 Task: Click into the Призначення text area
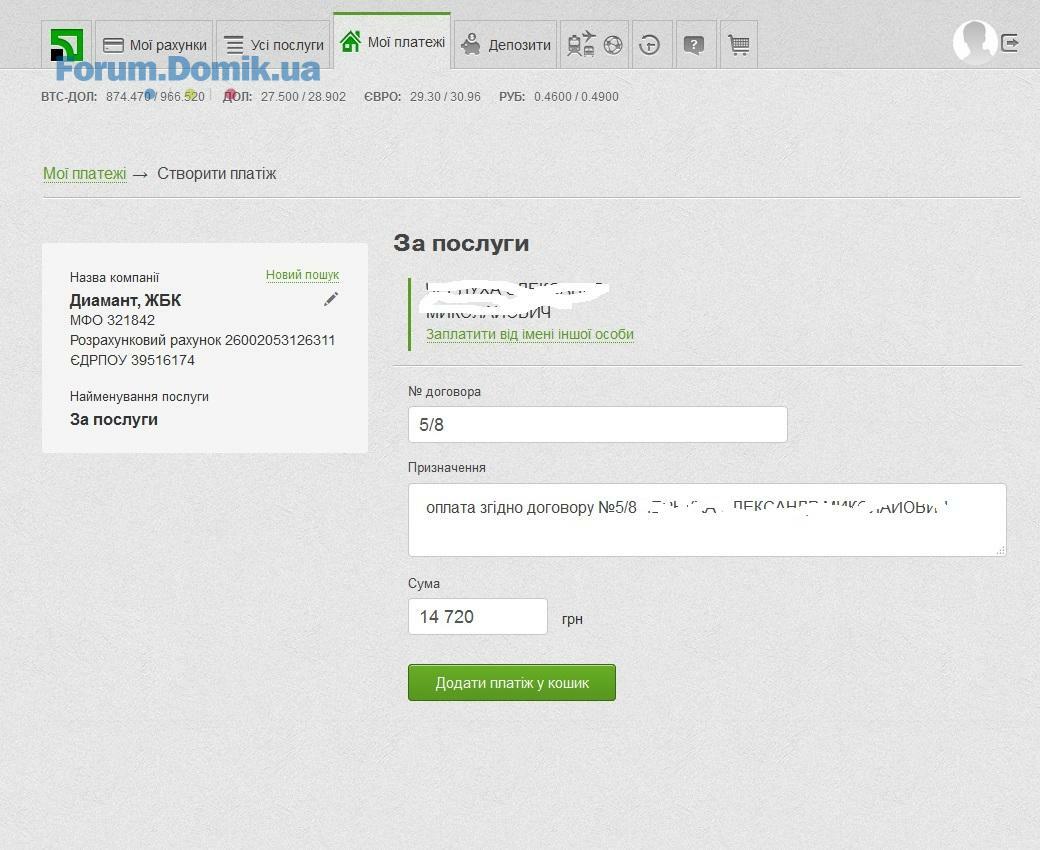point(706,520)
